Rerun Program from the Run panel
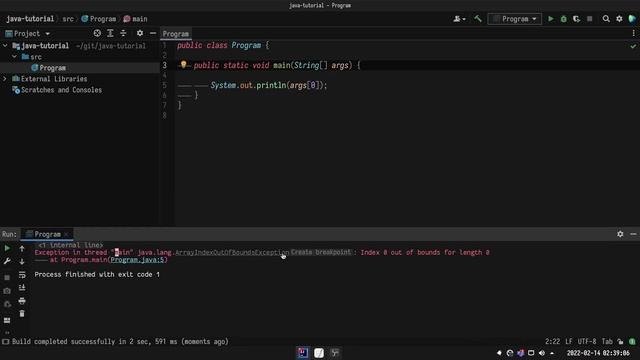Viewport: 640px width, 360px height. coord(7,248)
